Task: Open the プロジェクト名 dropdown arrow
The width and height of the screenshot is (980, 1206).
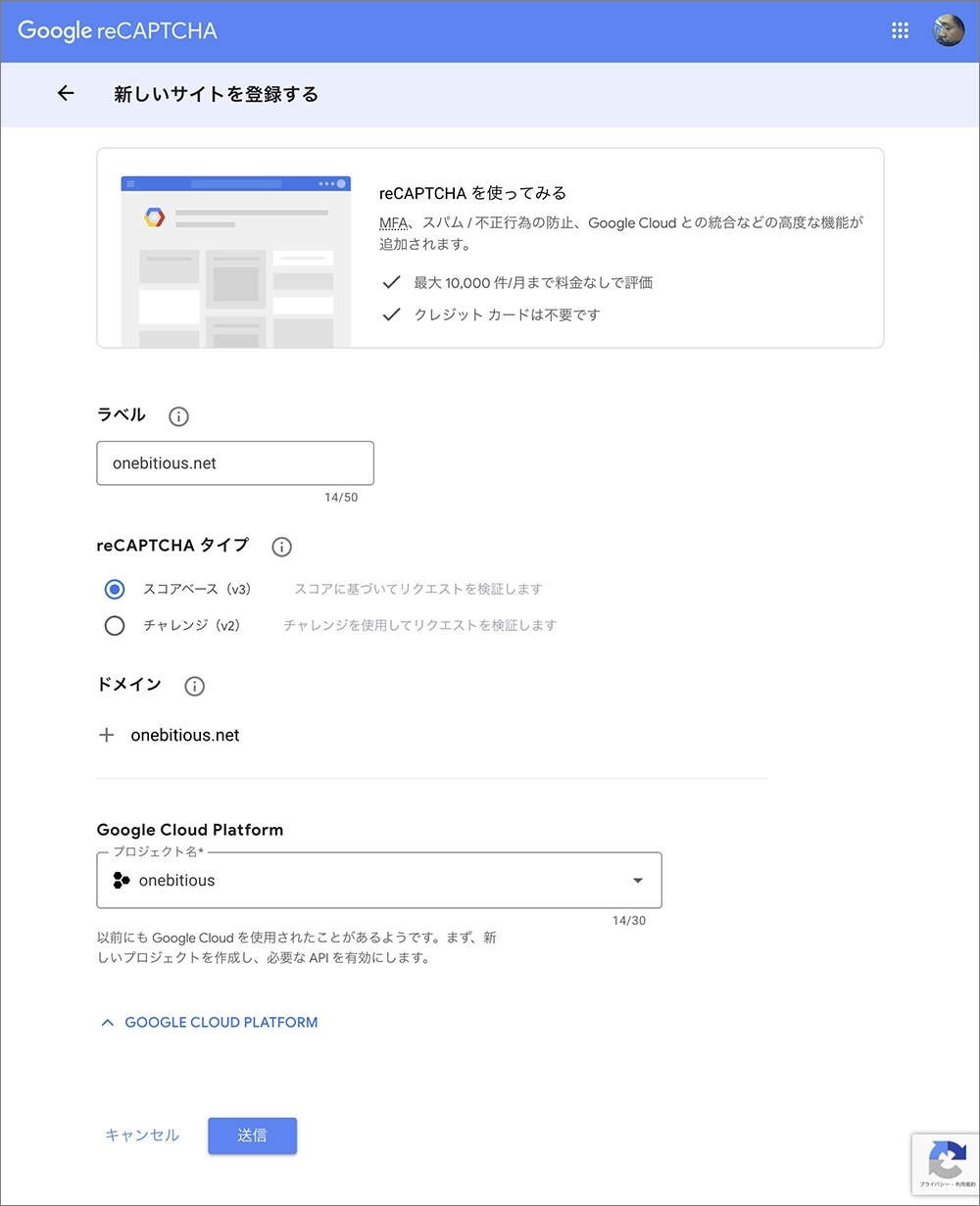Action: click(638, 881)
